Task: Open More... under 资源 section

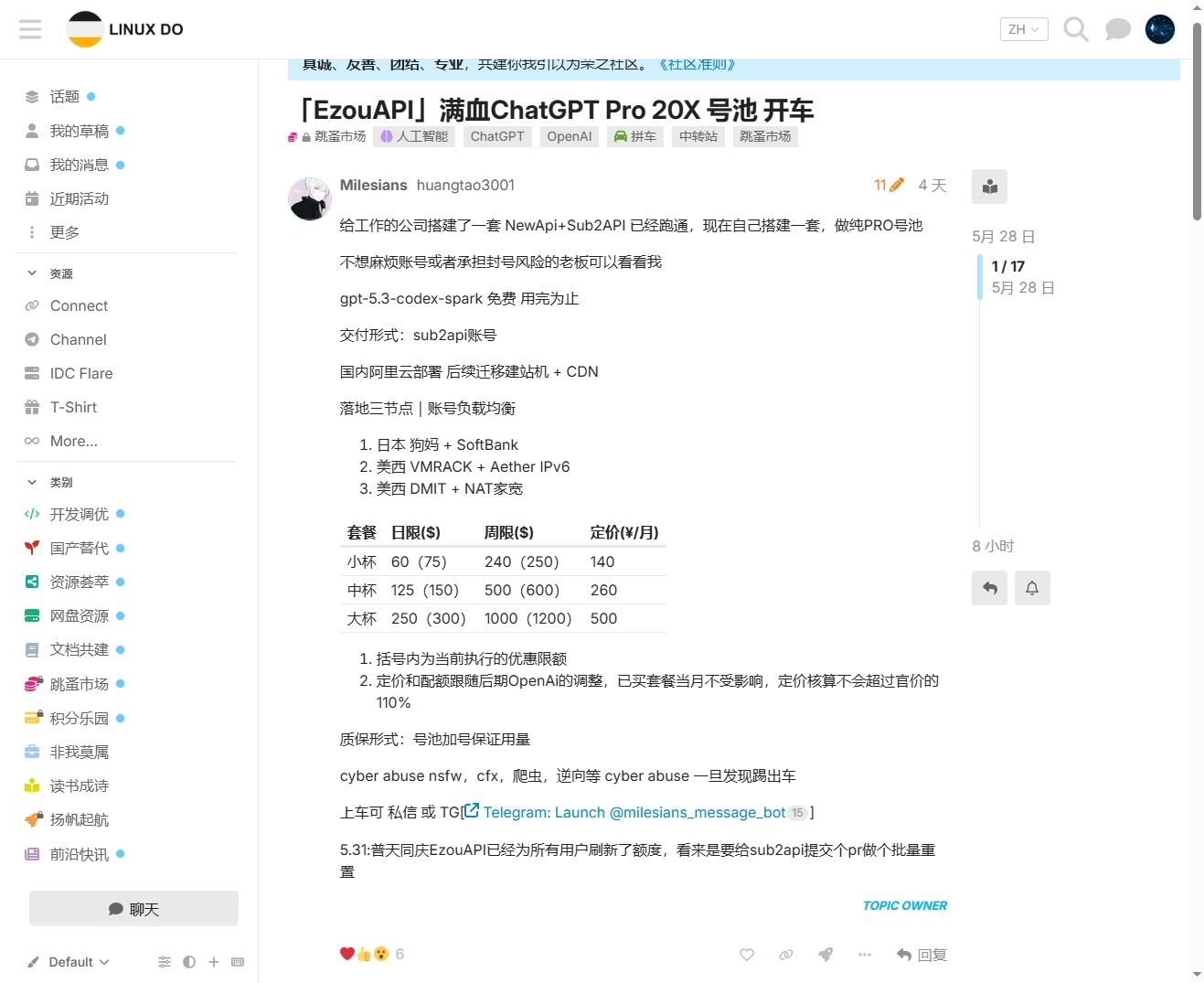Action: [x=73, y=441]
